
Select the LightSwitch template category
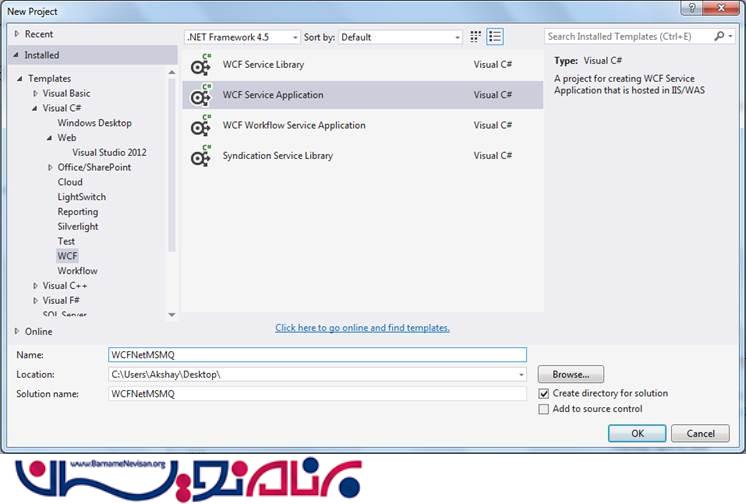(x=81, y=197)
